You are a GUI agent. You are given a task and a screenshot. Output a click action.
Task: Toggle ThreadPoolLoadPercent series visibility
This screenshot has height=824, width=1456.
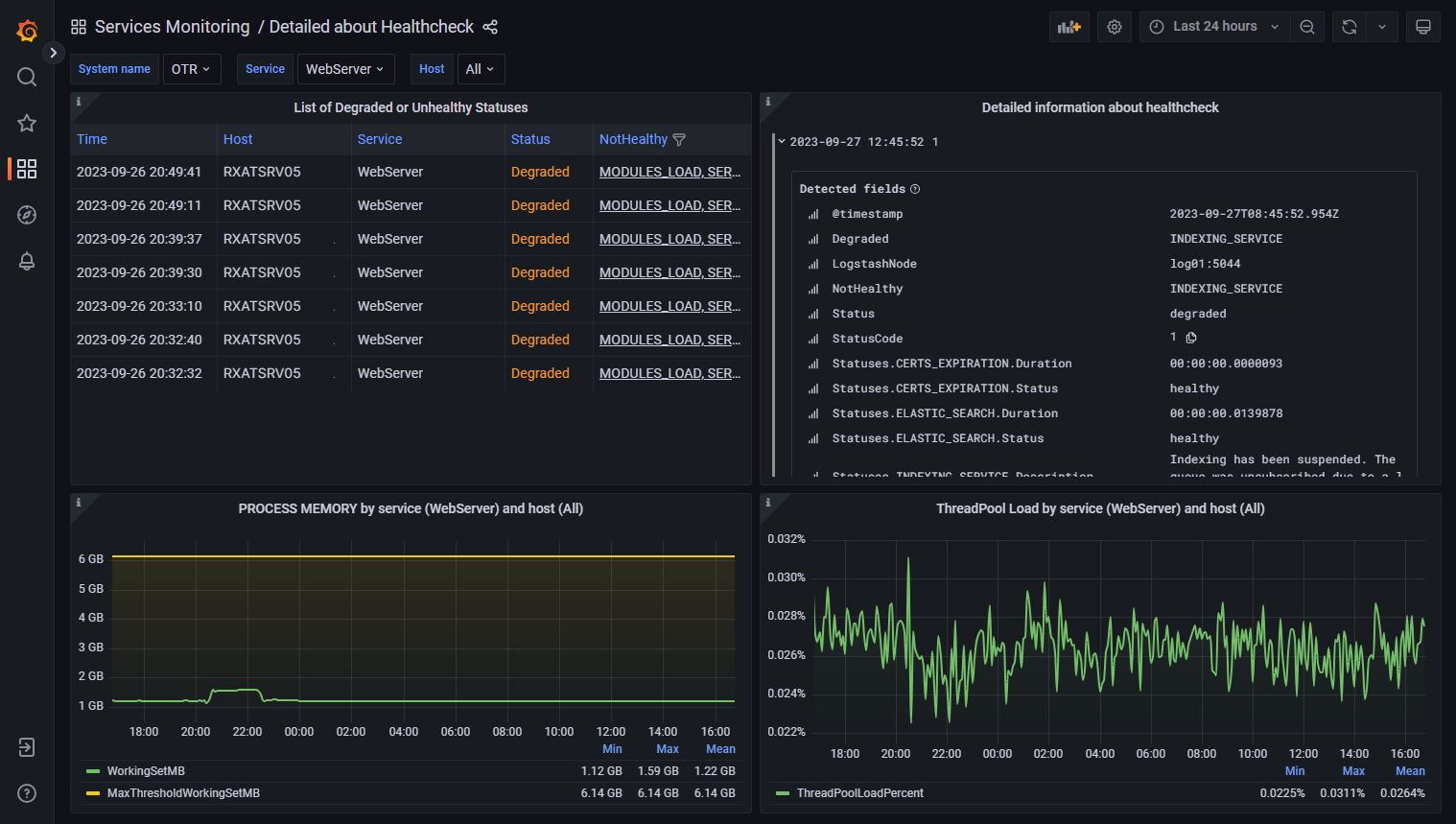pos(859,793)
